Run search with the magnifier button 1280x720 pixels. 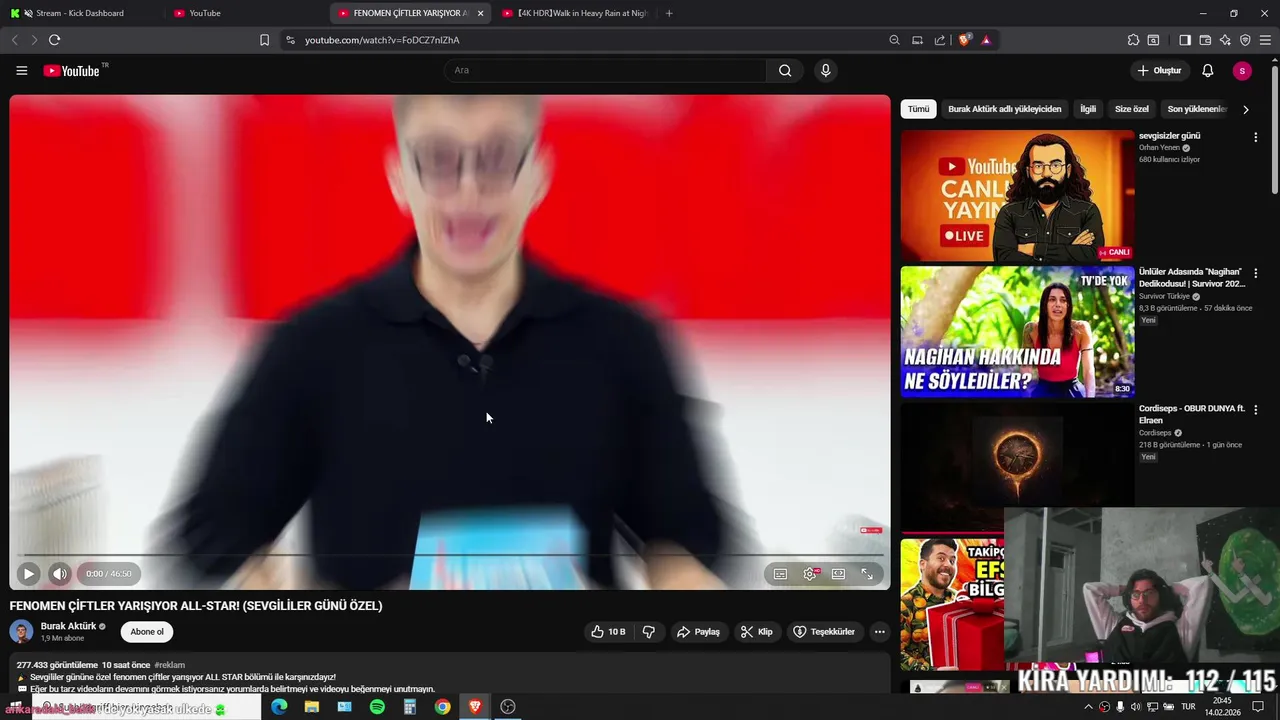[x=785, y=70]
